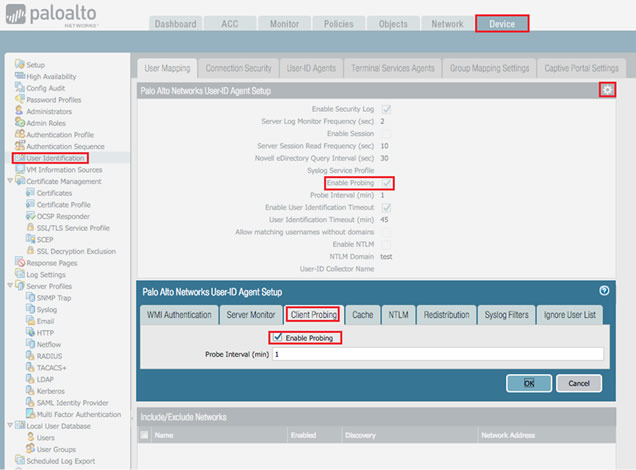Click the Netflow server profile icon
The image size is (636, 470).
pos(30,343)
